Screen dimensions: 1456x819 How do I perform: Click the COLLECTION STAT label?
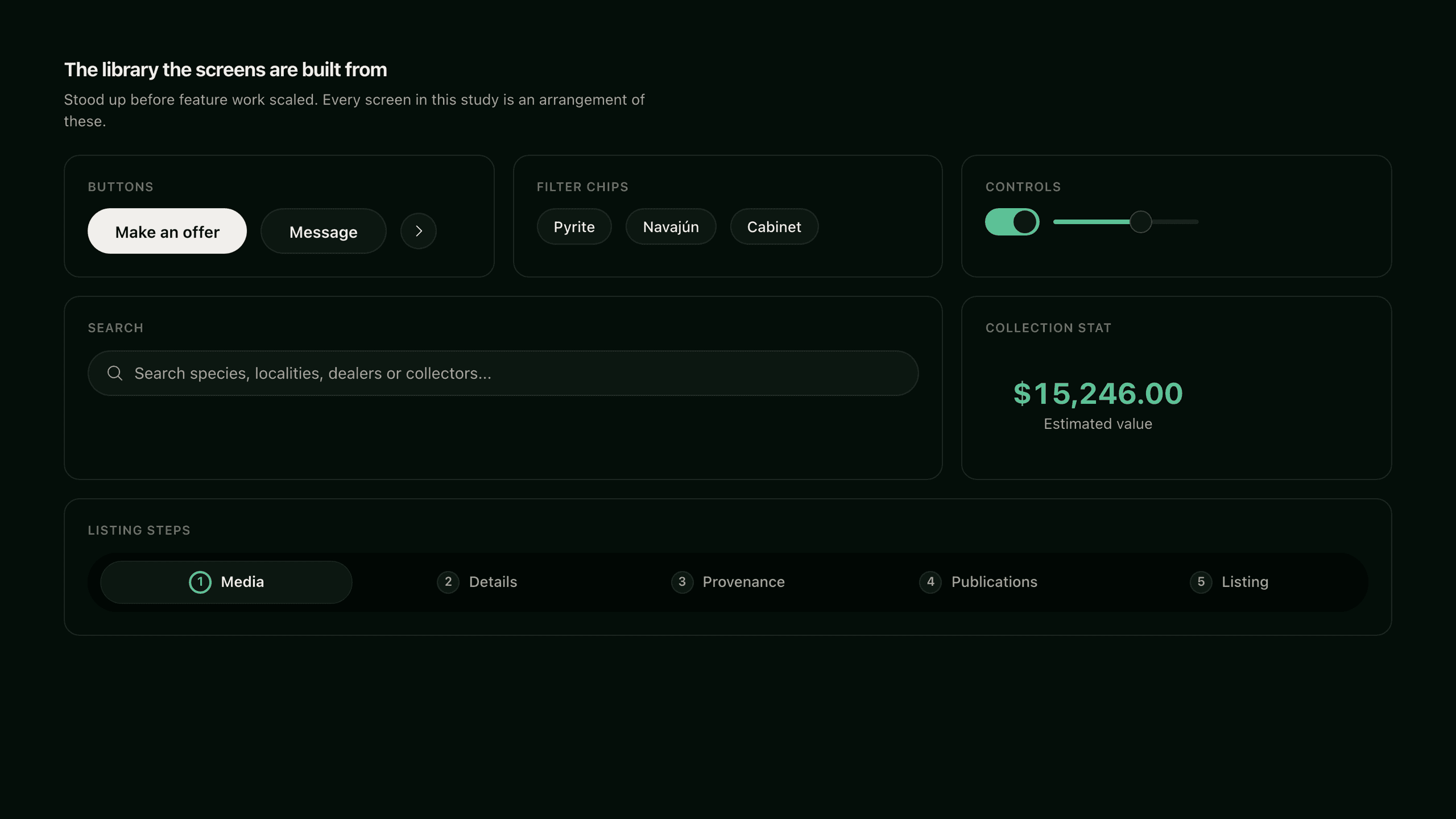(x=1048, y=328)
